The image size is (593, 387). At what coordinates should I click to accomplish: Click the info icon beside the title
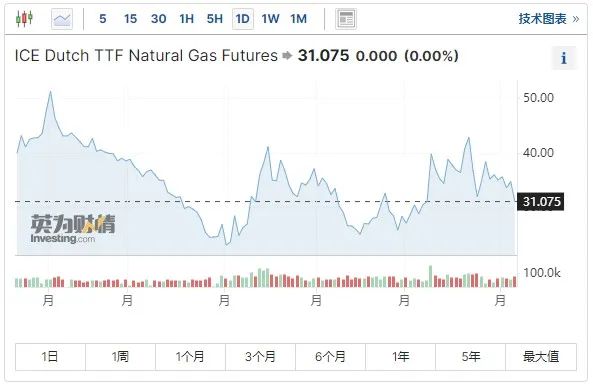tap(564, 58)
